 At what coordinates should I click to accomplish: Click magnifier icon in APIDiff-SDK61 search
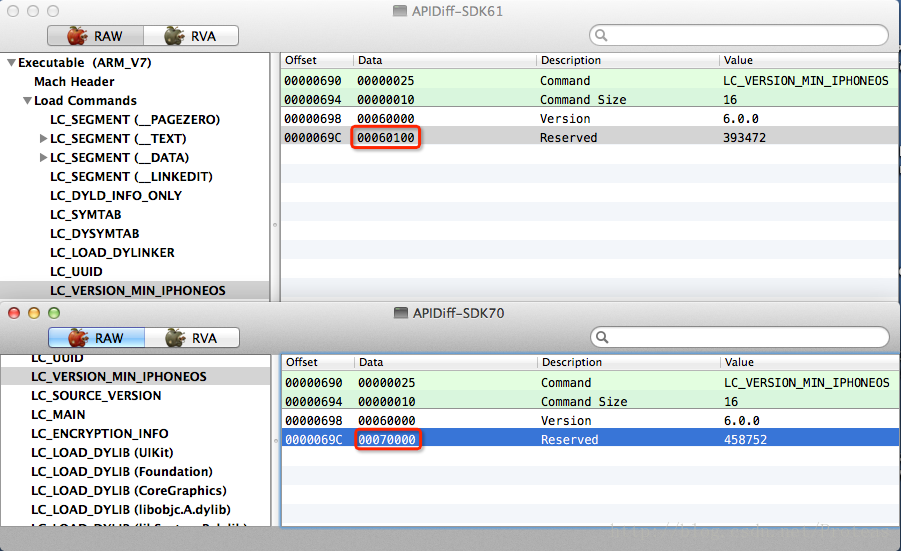pos(601,35)
